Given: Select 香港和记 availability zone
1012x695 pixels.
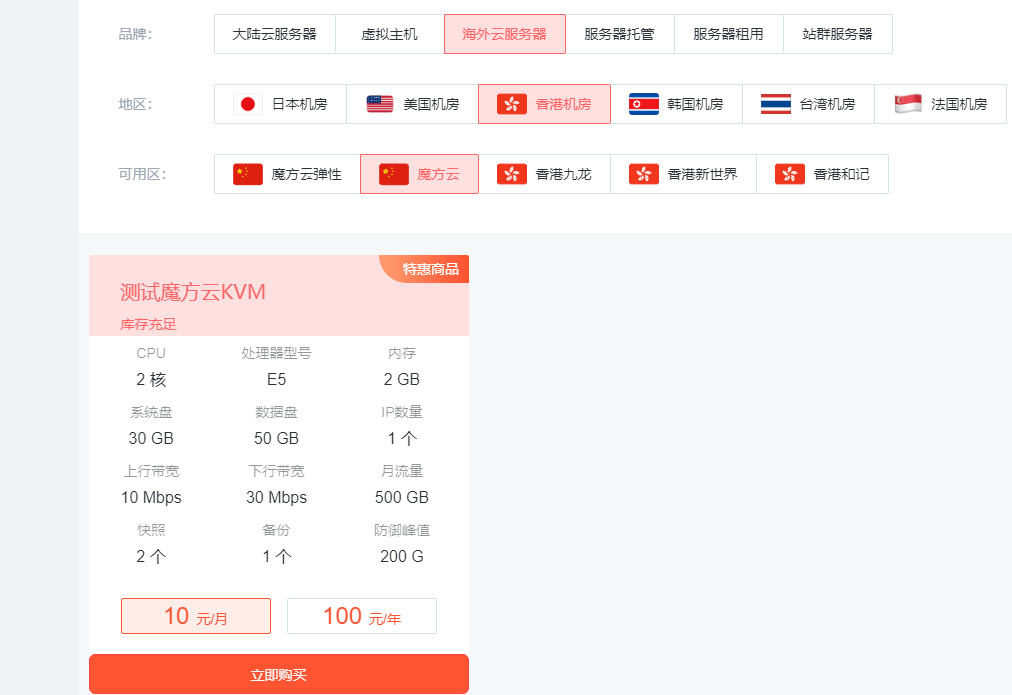Looking at the screenshot, I should click(x=822, y=174).
